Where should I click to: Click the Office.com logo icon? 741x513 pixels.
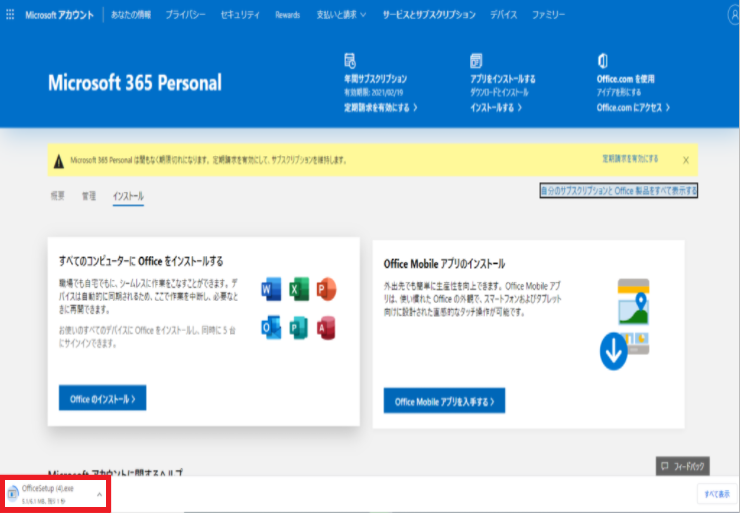coord(603,60)
